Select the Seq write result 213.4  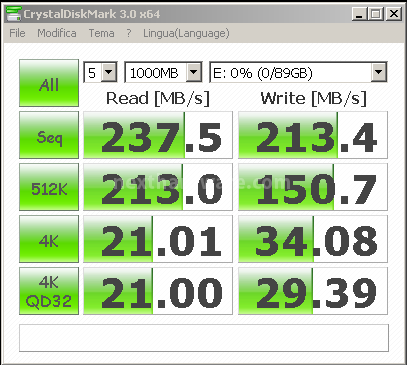click(x=313, y=135)
